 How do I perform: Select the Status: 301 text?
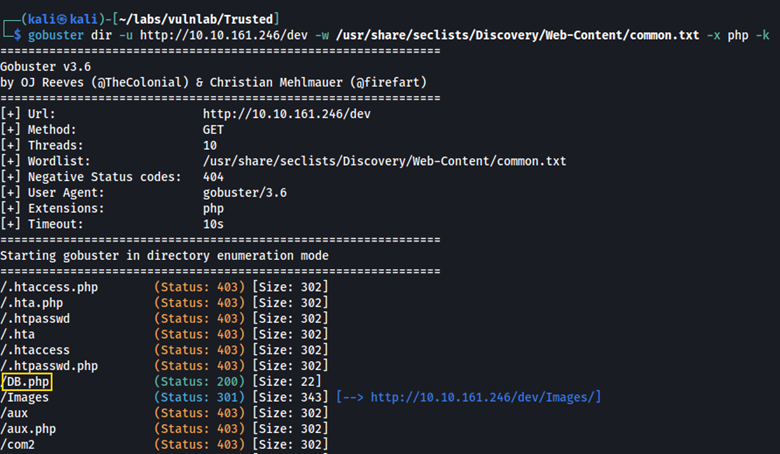coord(199,397)
